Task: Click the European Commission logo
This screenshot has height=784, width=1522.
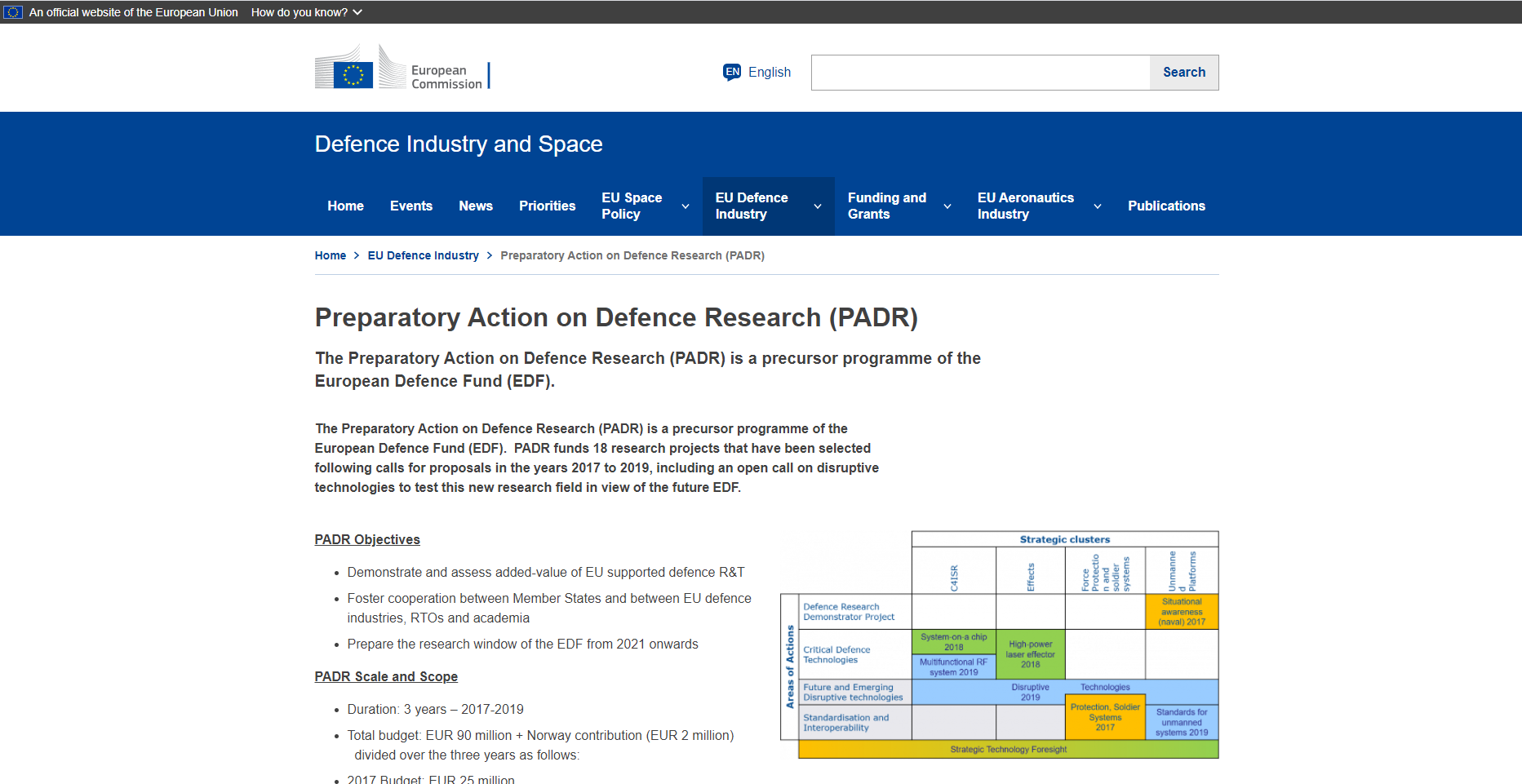Action: pos(402,69)
